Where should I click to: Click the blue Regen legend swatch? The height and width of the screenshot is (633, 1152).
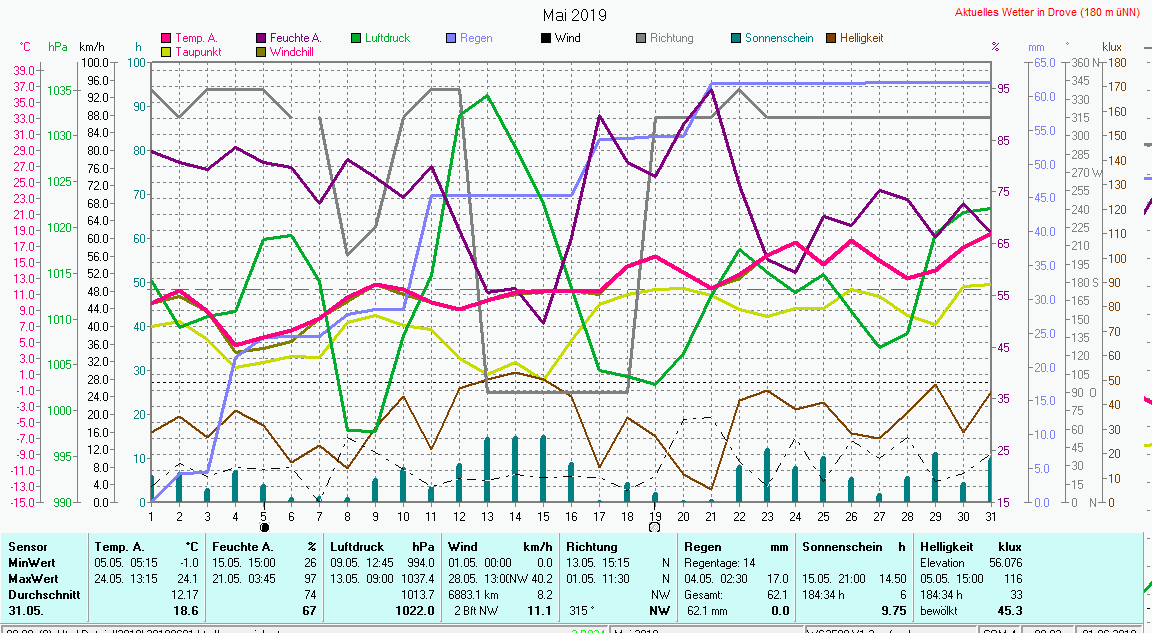tap(452, 39)
